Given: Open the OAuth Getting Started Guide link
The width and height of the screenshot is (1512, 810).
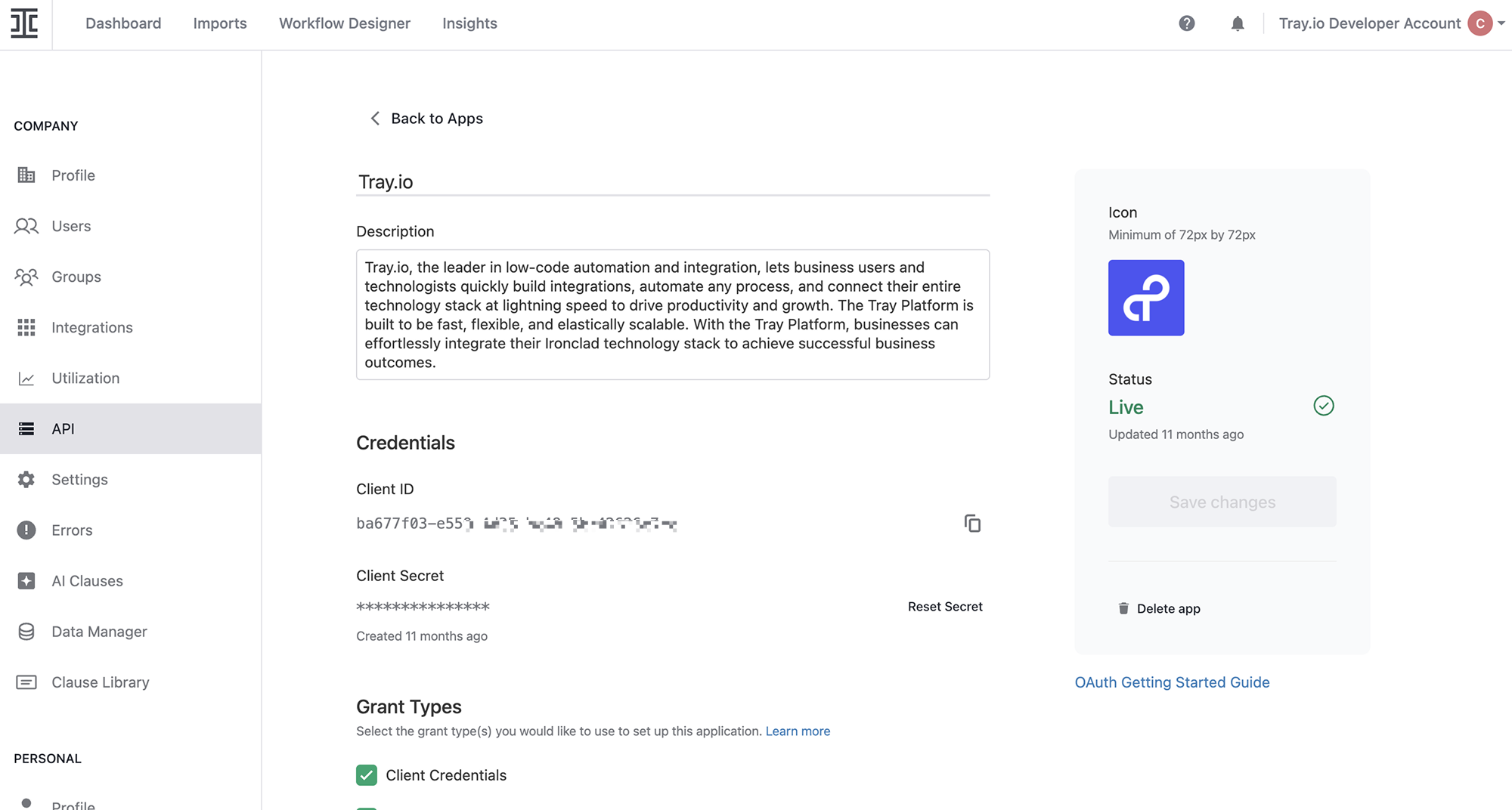Looking at the screenshot, I should [x=1172, y=682].
